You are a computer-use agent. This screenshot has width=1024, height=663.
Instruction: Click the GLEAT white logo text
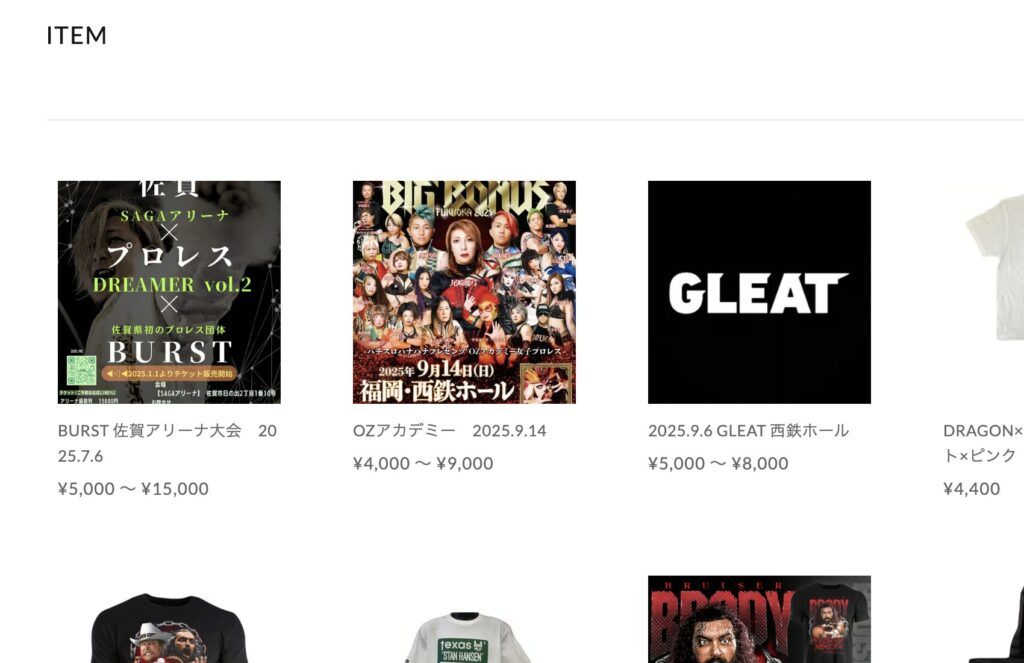(759, 293)
